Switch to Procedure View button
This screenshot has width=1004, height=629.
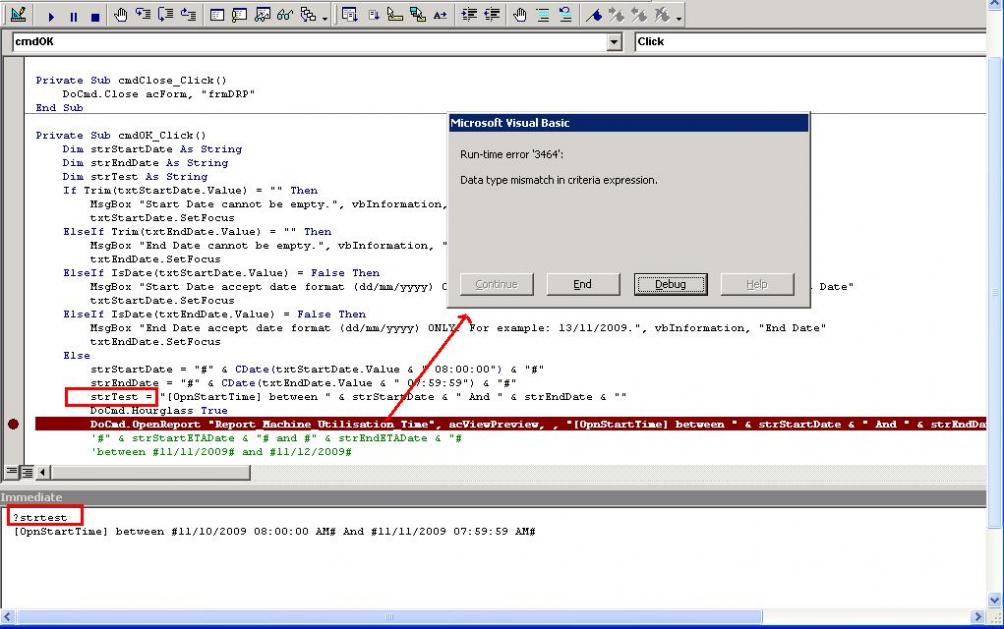(x=11, y=472)
